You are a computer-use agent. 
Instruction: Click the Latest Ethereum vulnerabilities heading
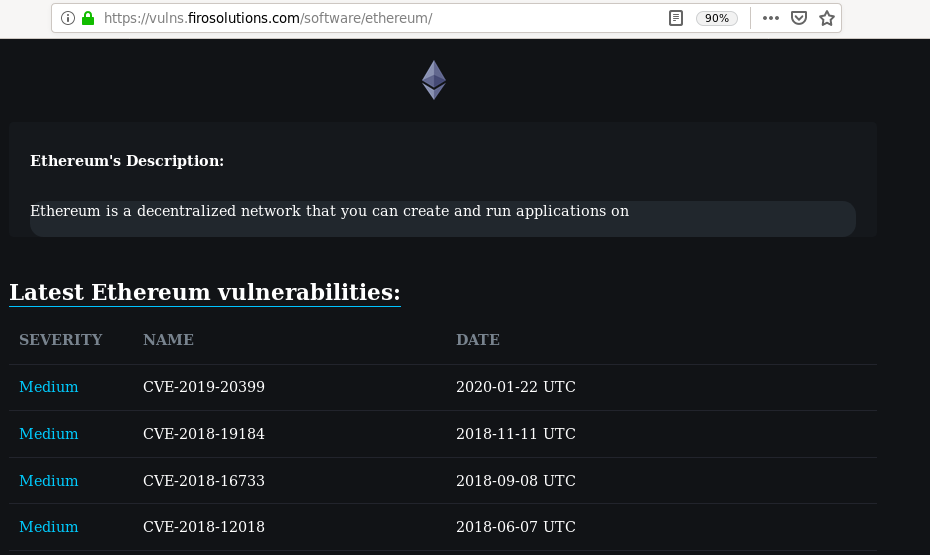[205, 292]
